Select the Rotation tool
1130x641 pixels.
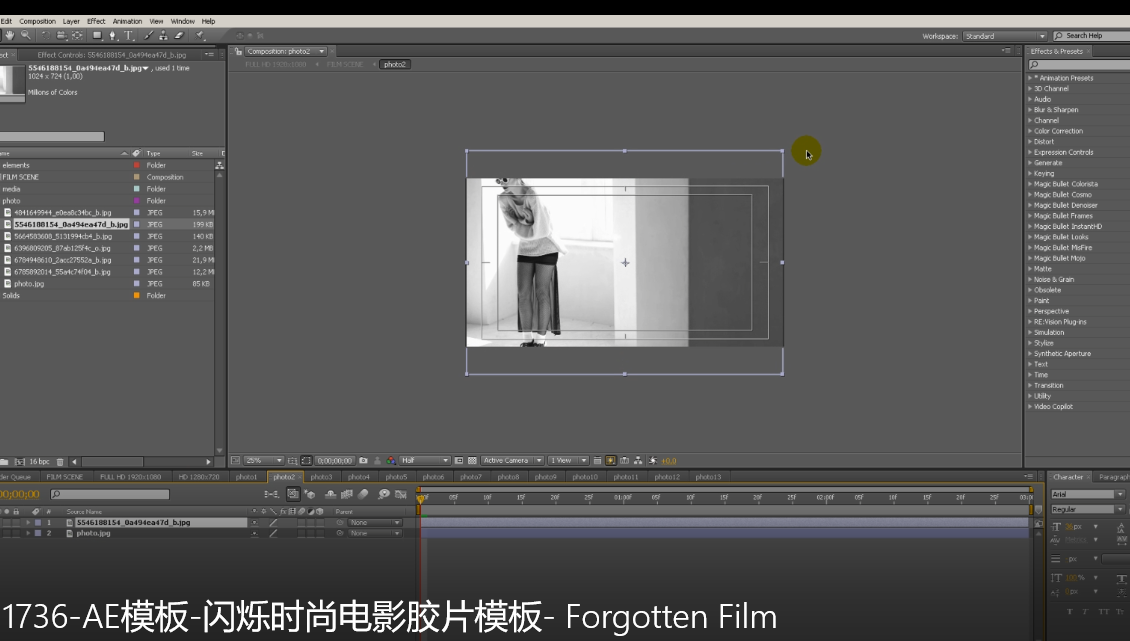45,35
